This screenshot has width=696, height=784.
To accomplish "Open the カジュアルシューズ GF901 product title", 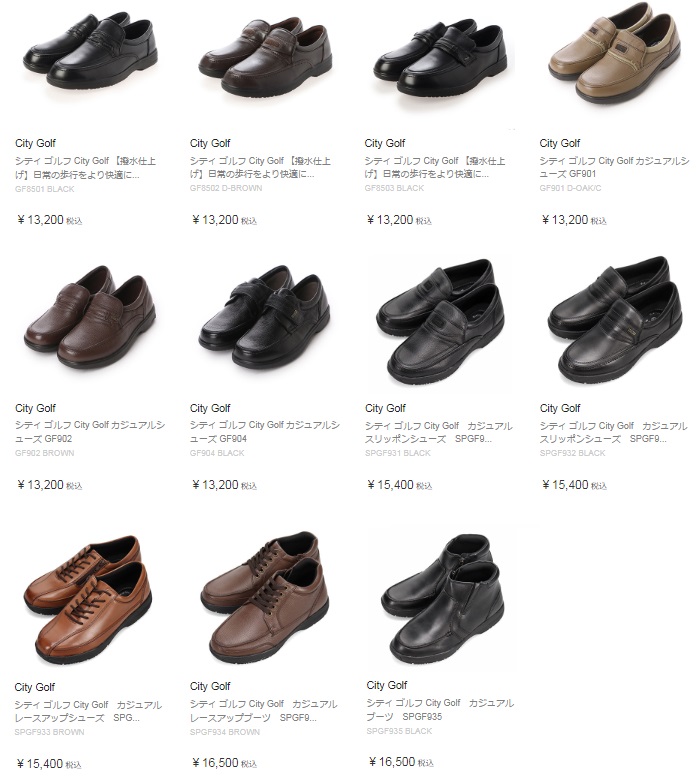I will pyautogui.click(x=614, y=168).
